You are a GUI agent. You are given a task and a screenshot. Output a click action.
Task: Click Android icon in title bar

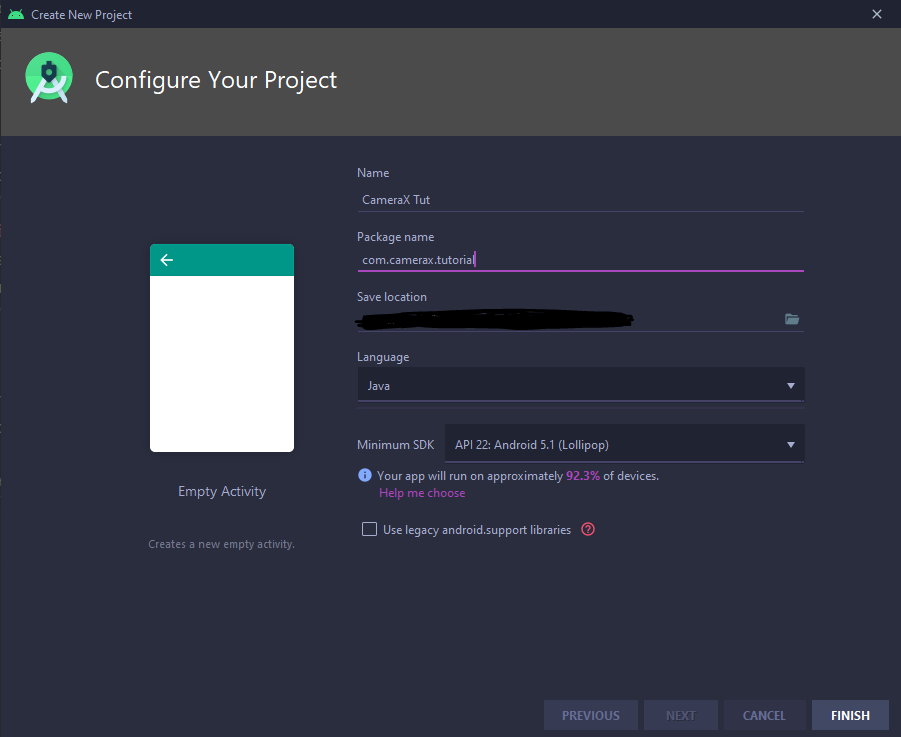point(16,14)
